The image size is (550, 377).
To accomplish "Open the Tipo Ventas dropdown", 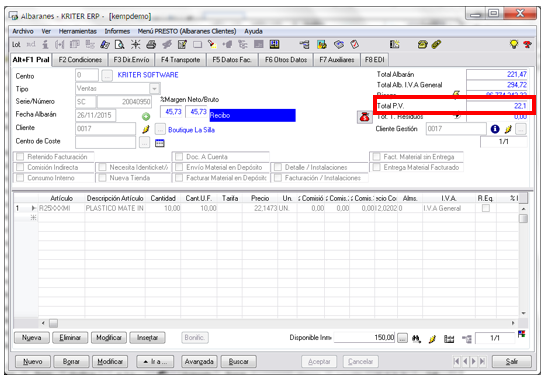I will [x=154, y=88].
